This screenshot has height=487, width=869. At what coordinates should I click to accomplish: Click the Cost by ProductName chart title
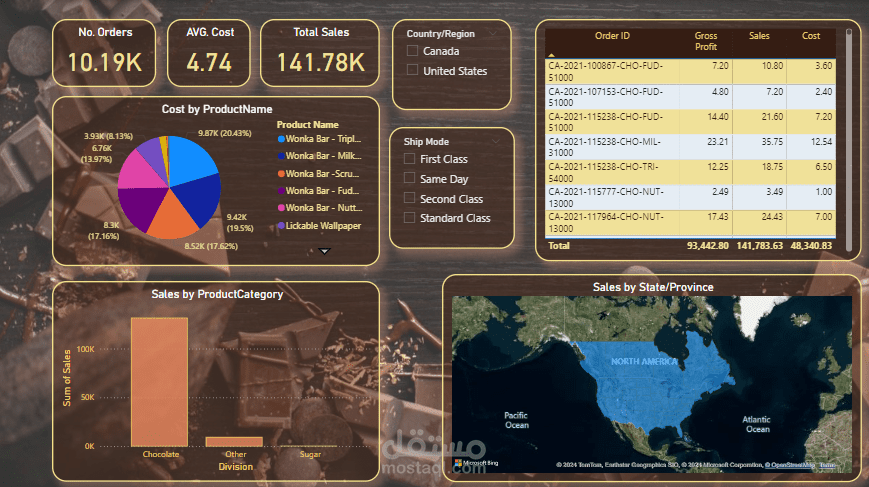(x=217, y=109)
